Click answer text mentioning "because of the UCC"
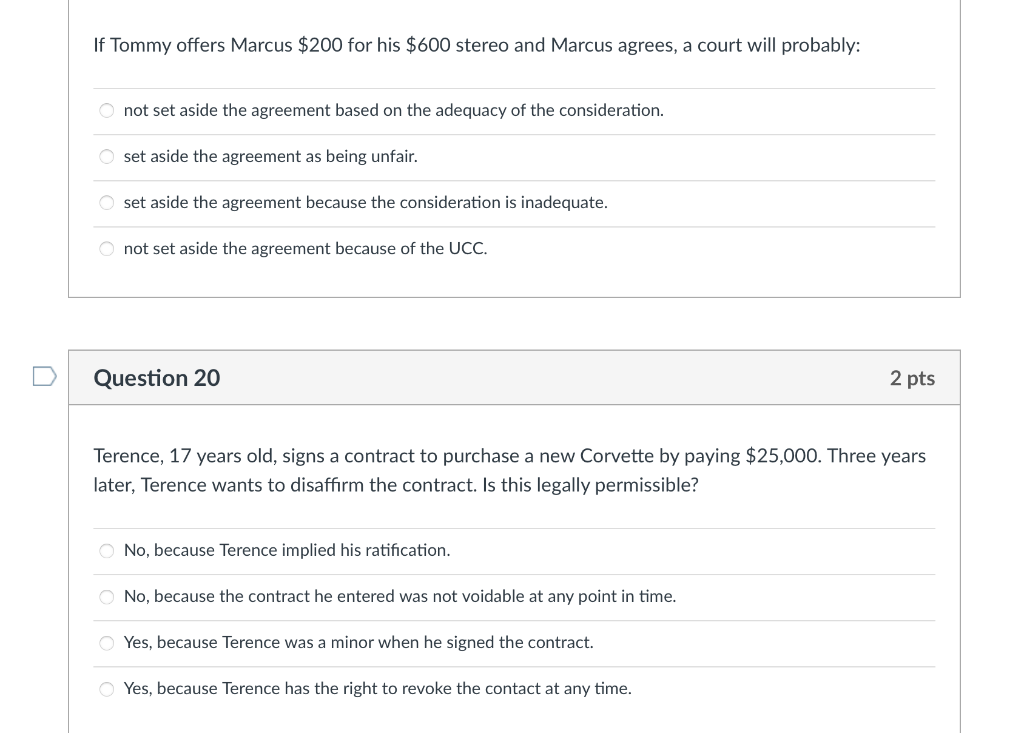Viewport: 1024px width, 733px height. (305, 249)
